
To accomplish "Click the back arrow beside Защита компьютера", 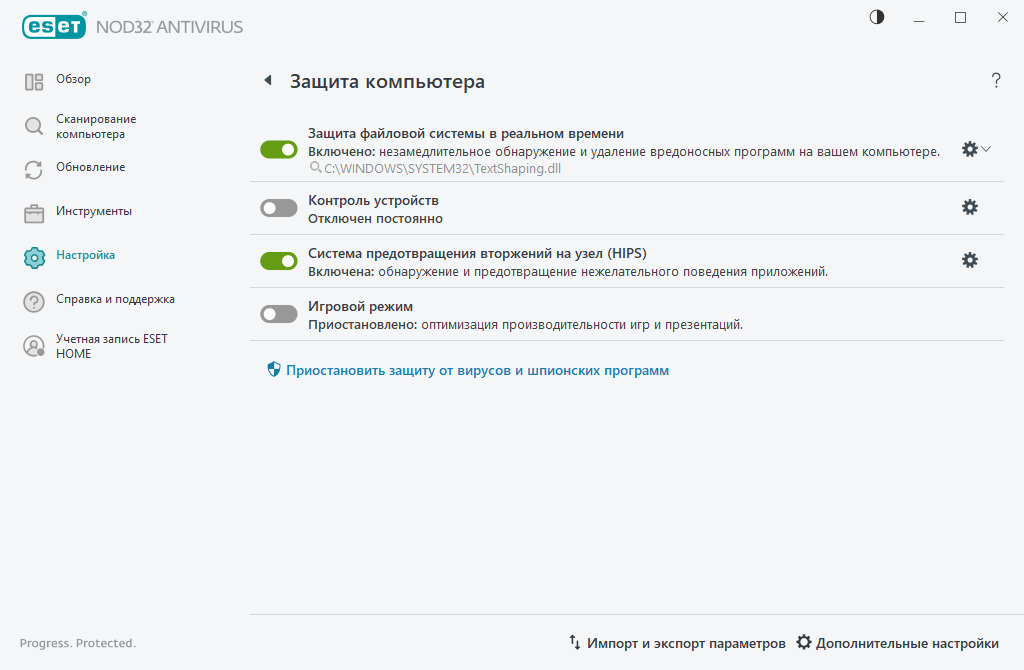I will click(267, 80).
